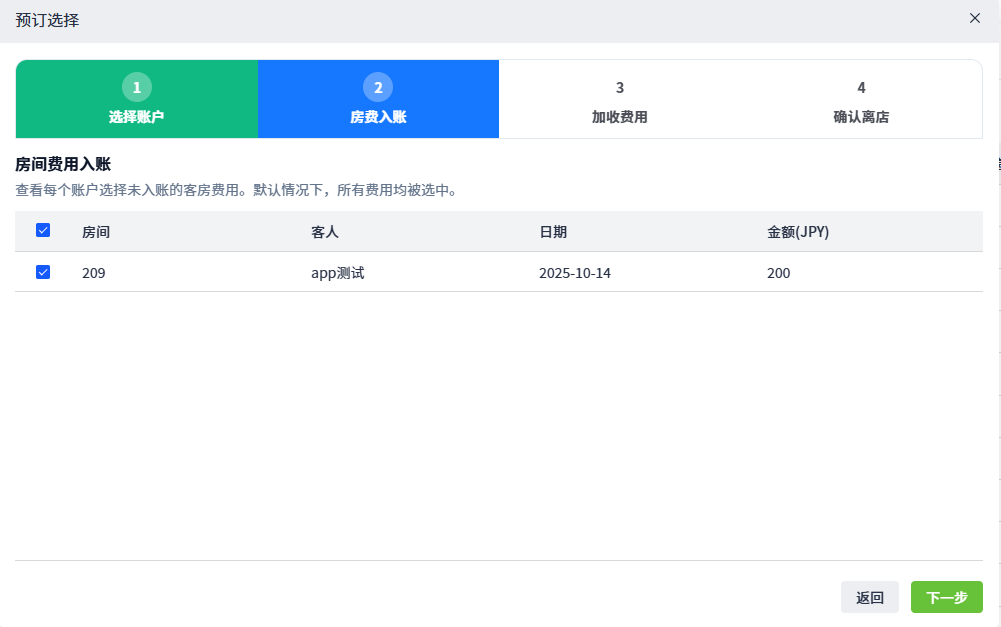The image size is (1001, 627).
Task: Close the 预订选择 dialog with X
Action: tap(975, 18)
